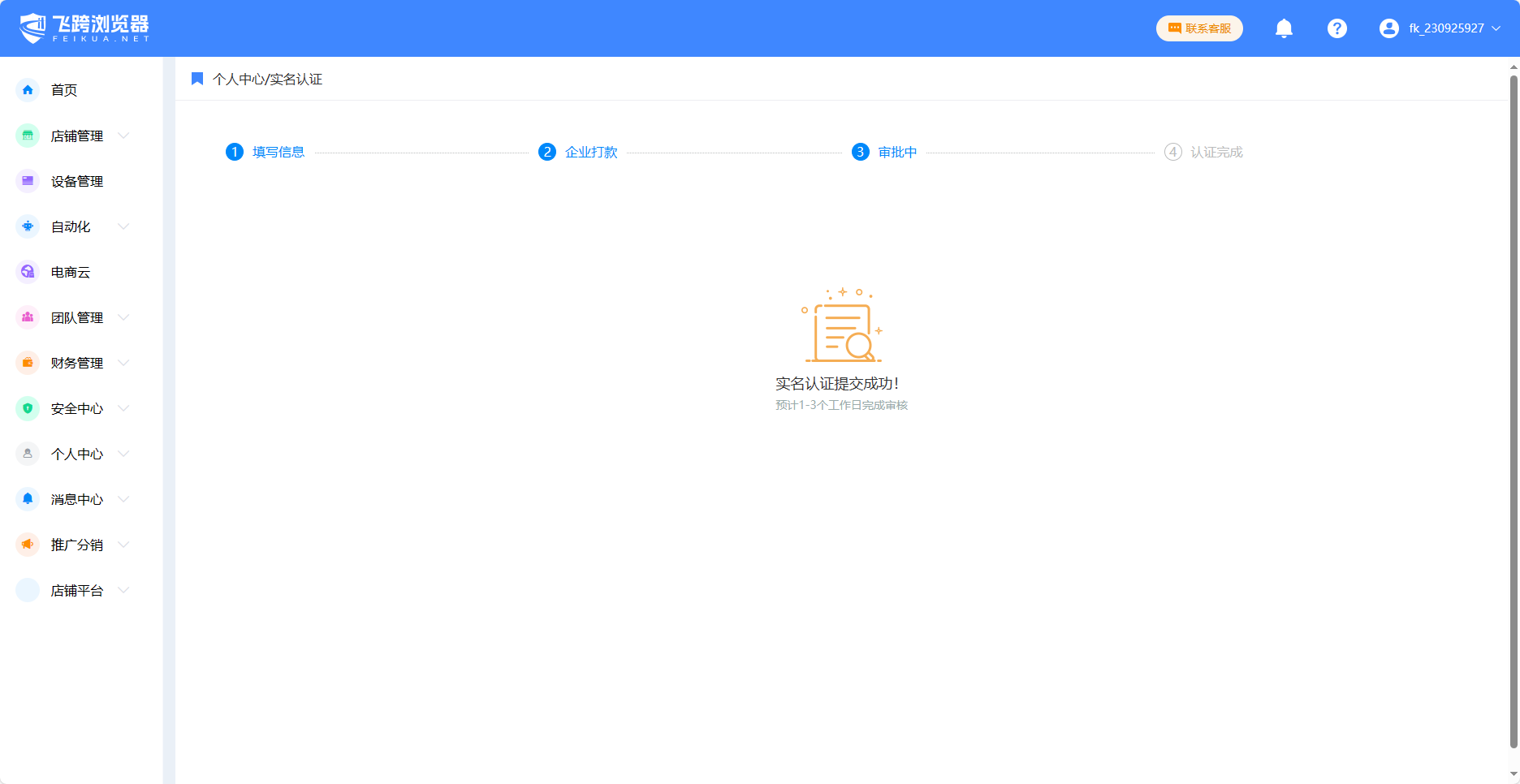The height and width of the screenshot is (784, 1520).
Task: Click the 填写信息 step one label
Action: 278,152
